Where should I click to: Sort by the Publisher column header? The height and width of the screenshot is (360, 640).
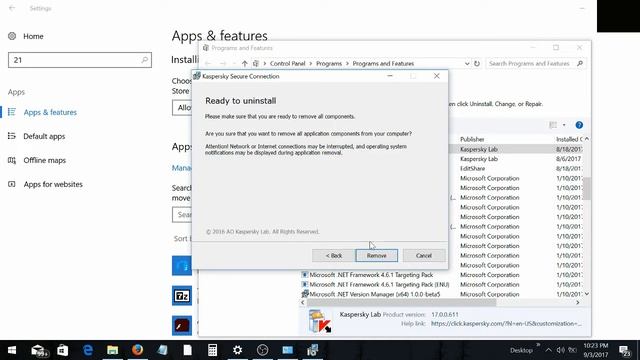click(472, 140)
